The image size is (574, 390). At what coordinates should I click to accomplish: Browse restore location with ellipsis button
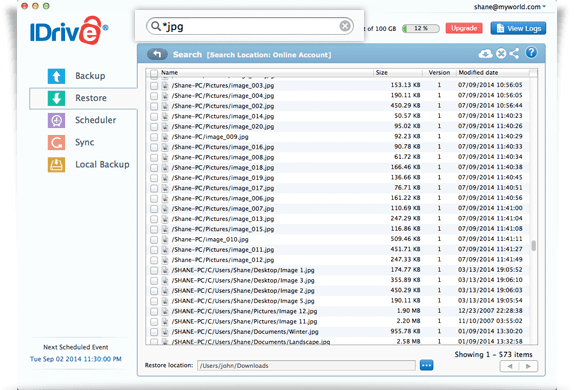(x=426, y=365)
